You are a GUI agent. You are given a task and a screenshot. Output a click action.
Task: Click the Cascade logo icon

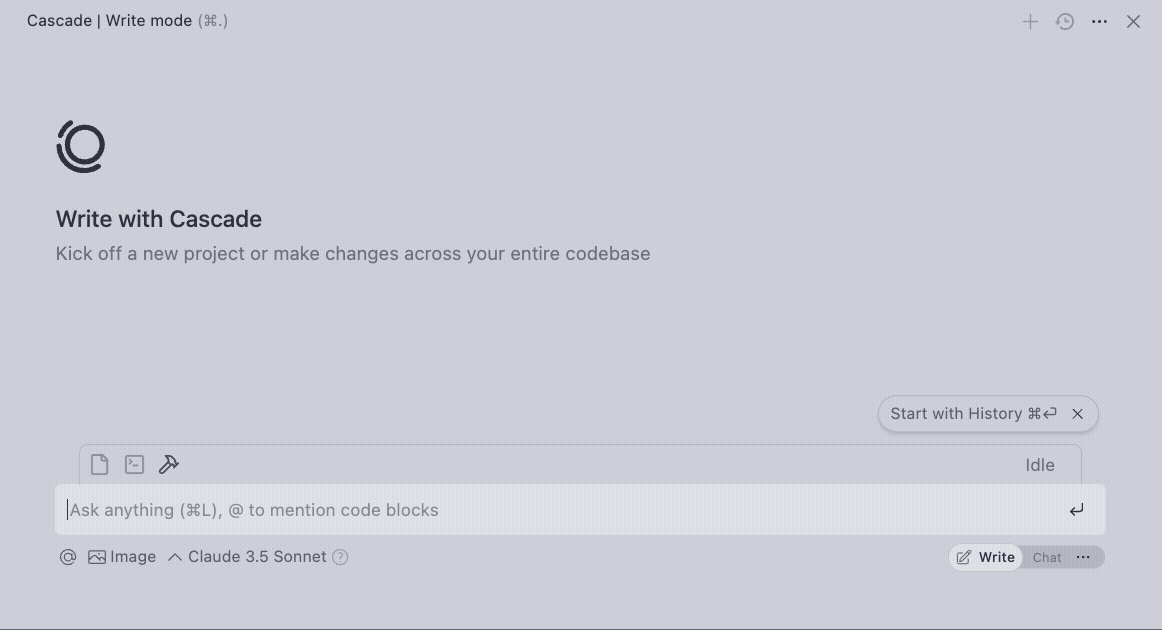point(81,147)
